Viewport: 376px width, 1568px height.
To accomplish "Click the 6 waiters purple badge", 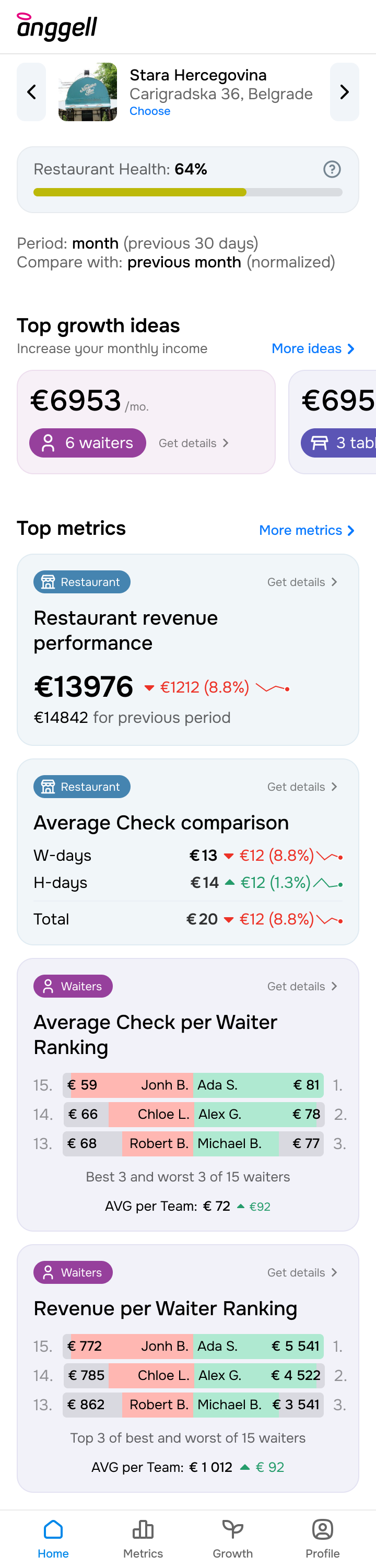I will click(x=88, y=442).
